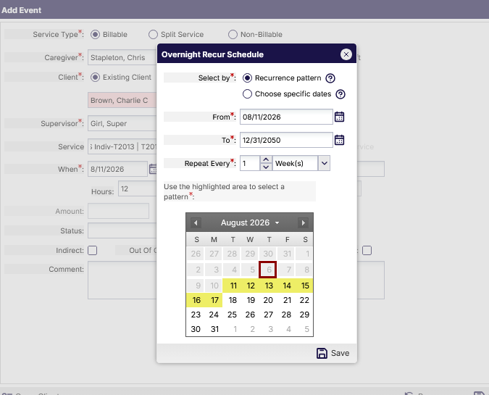Select Billable service type
The height and width of the screenshot is (395, 489).
[95, 34]
